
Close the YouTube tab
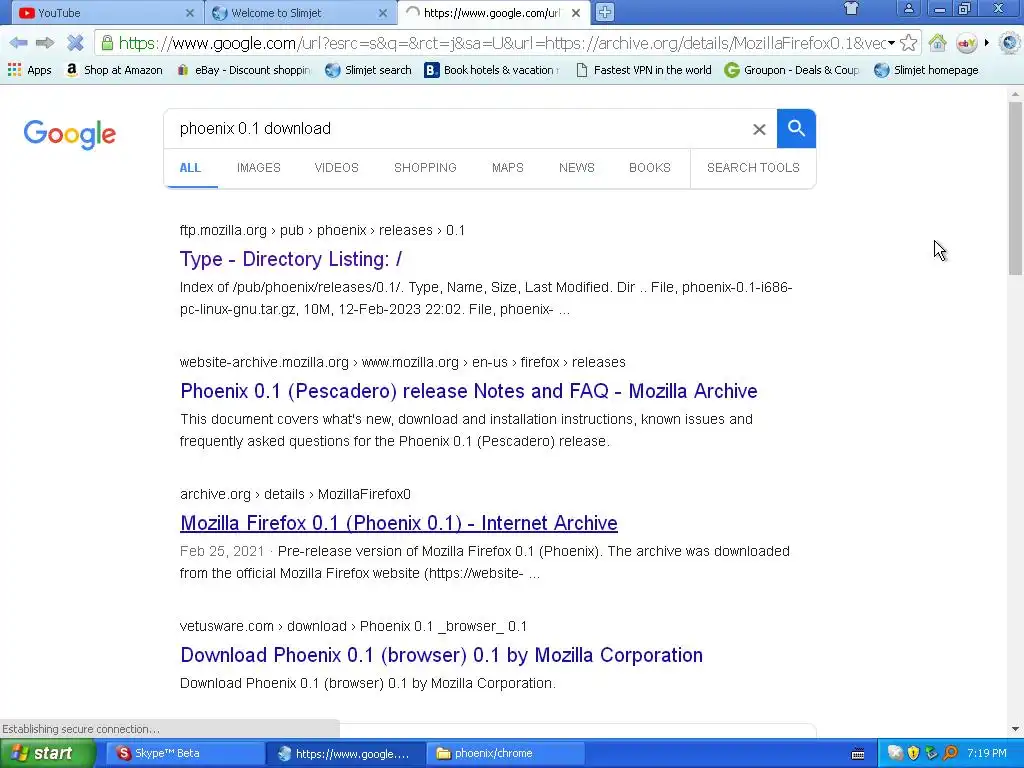coord(189,12)
